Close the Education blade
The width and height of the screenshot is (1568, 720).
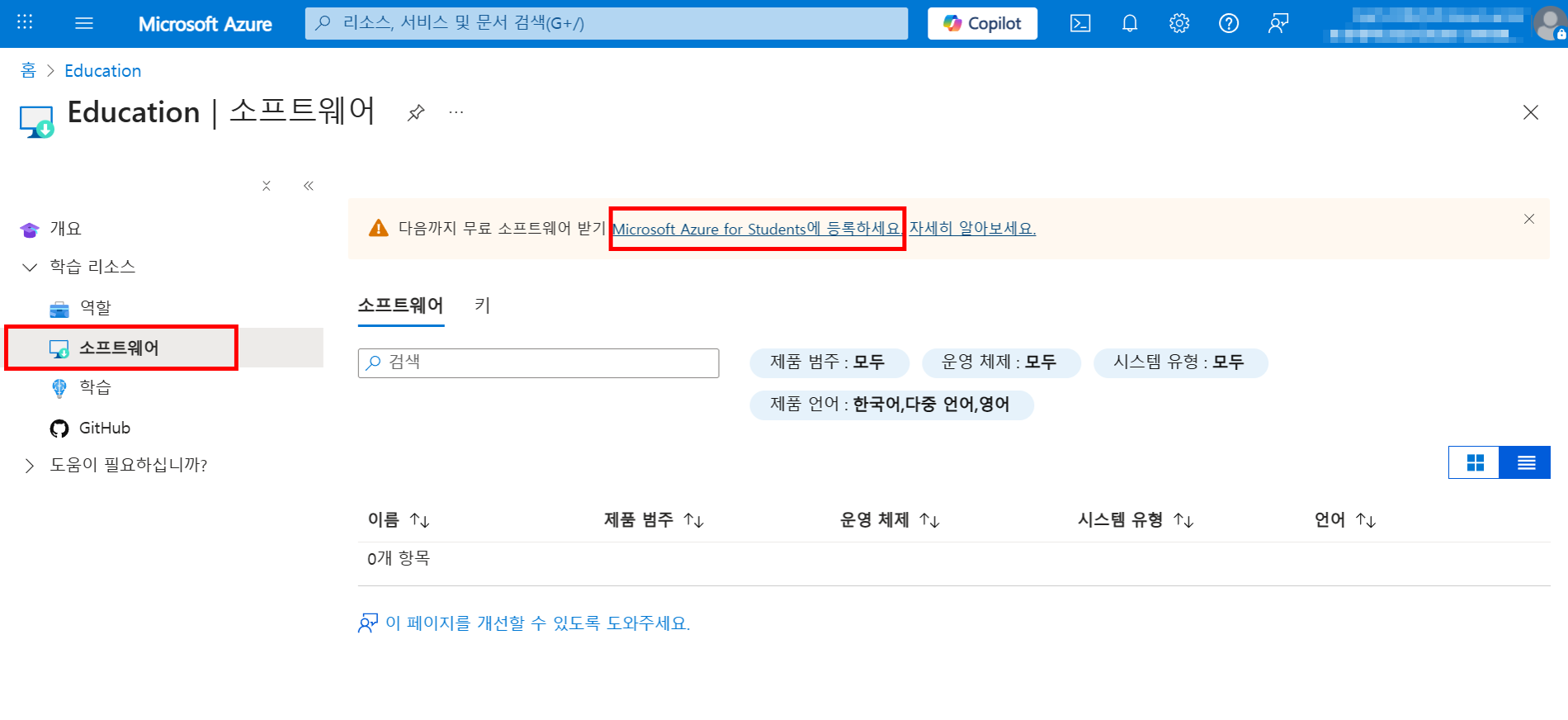[1531, 112]
